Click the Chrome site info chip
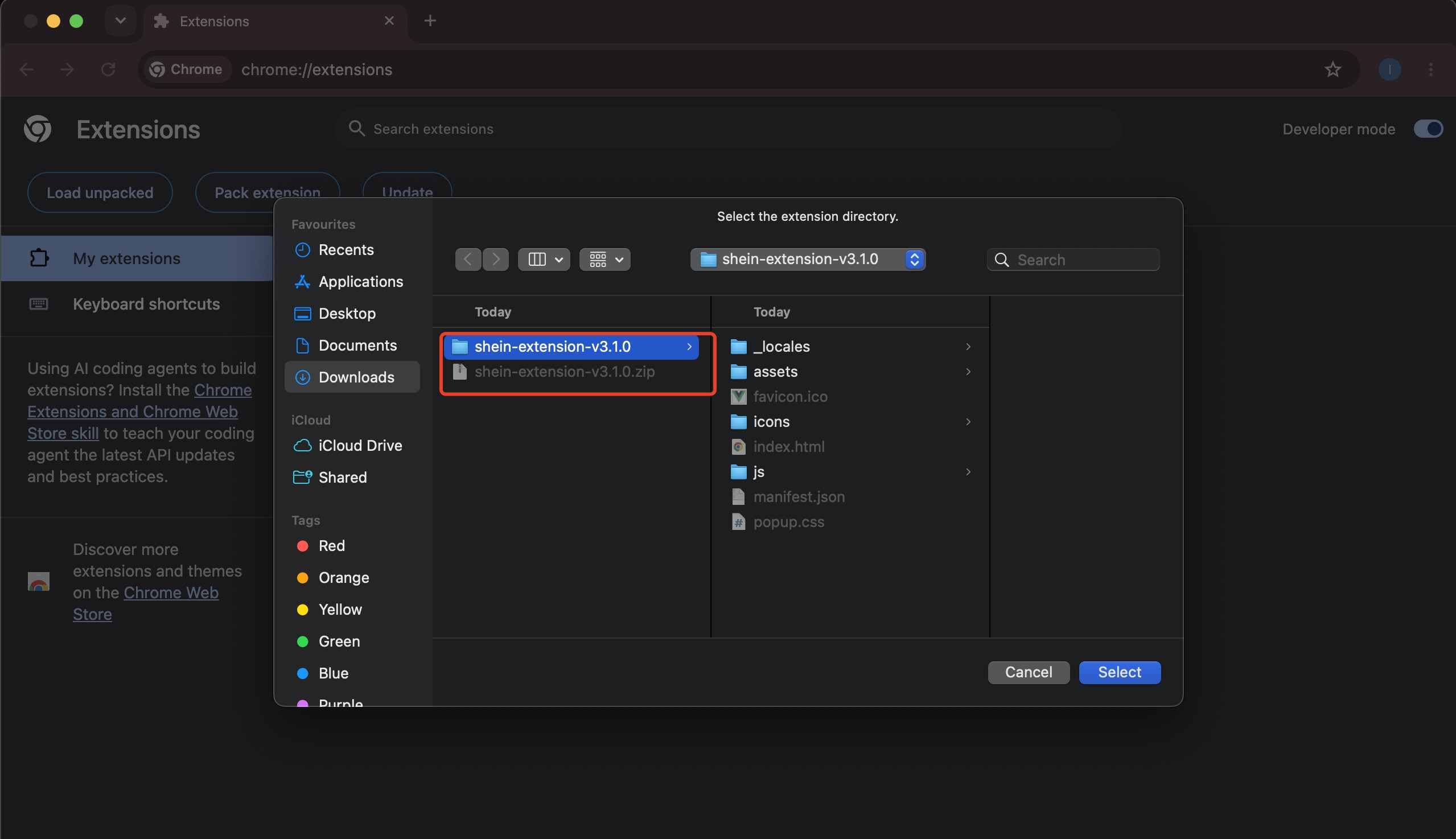This screenshot has width=1456, height=839. pyautogui.click(x=186, y=69)
